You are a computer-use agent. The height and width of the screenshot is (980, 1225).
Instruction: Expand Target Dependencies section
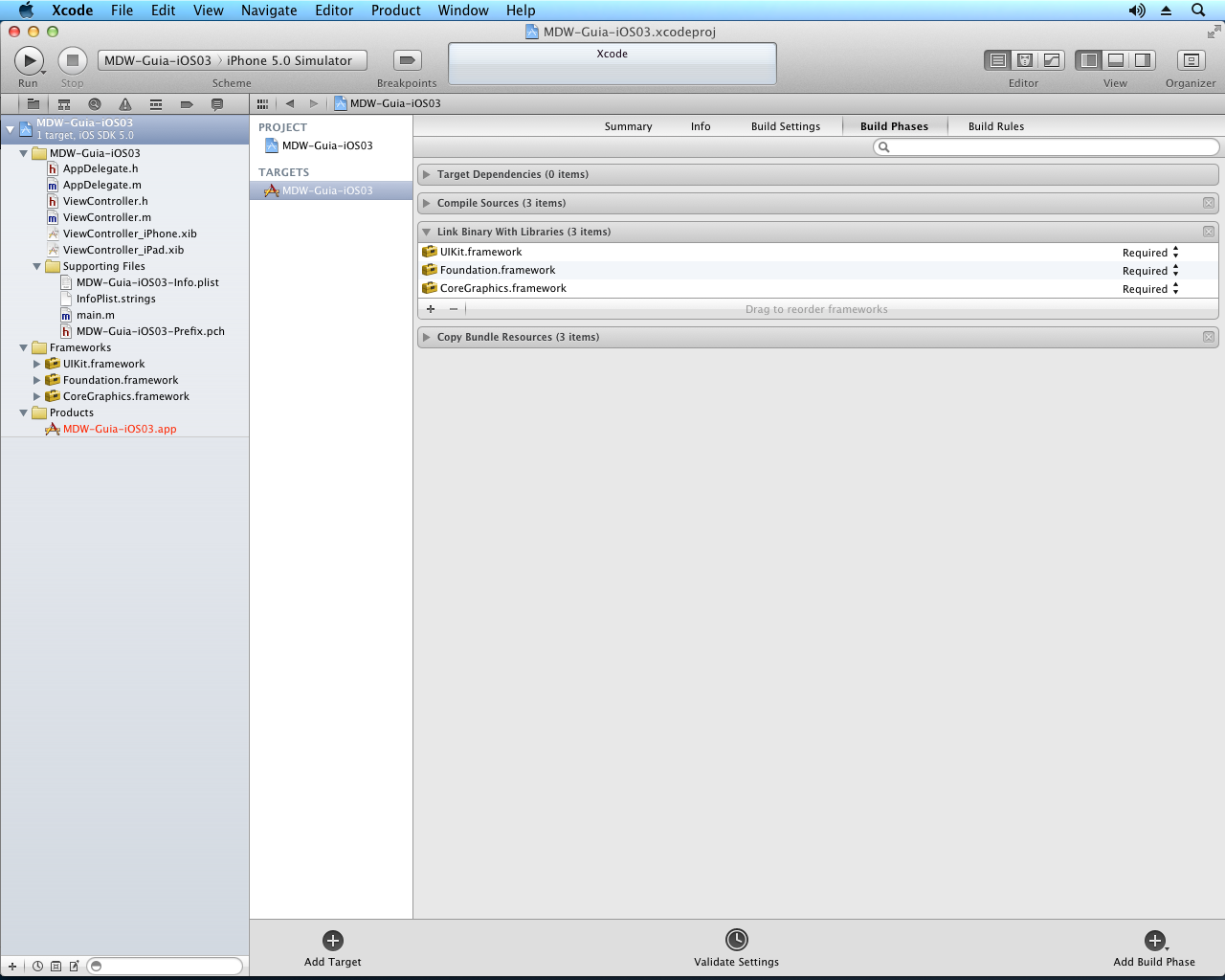point(427,174)
